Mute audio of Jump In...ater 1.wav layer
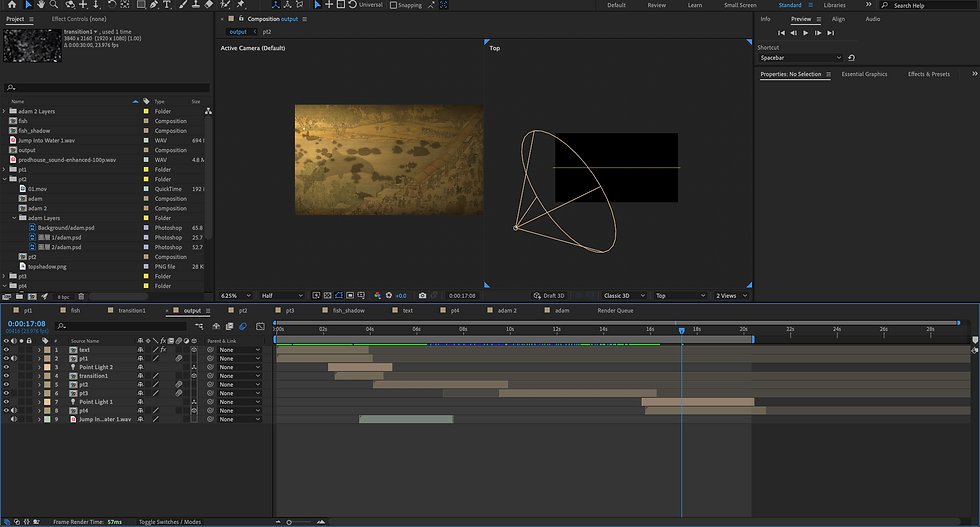 click(x=14, y=419)
